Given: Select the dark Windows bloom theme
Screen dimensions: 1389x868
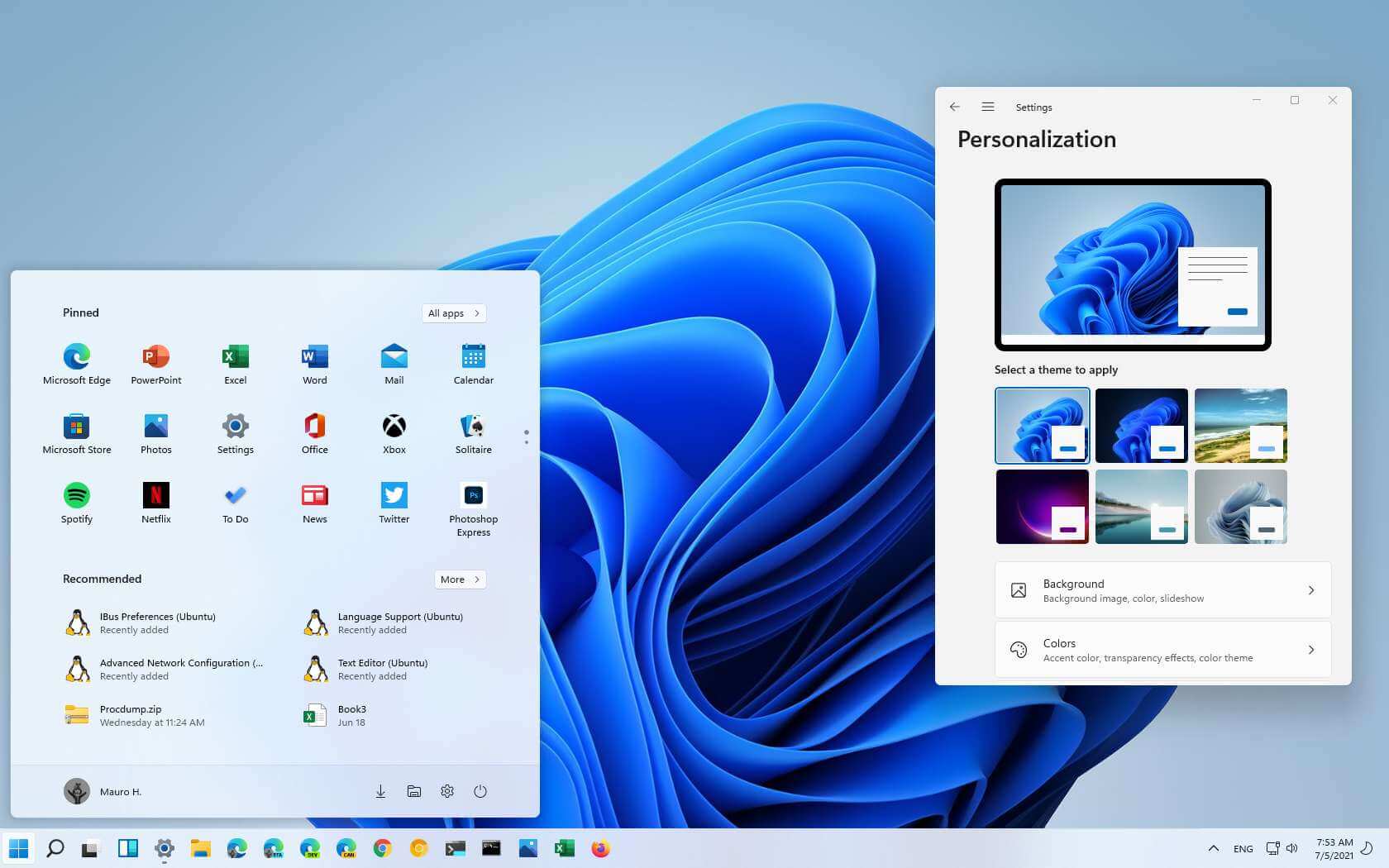Looking at the screenshot, I should click(1141, 426).
